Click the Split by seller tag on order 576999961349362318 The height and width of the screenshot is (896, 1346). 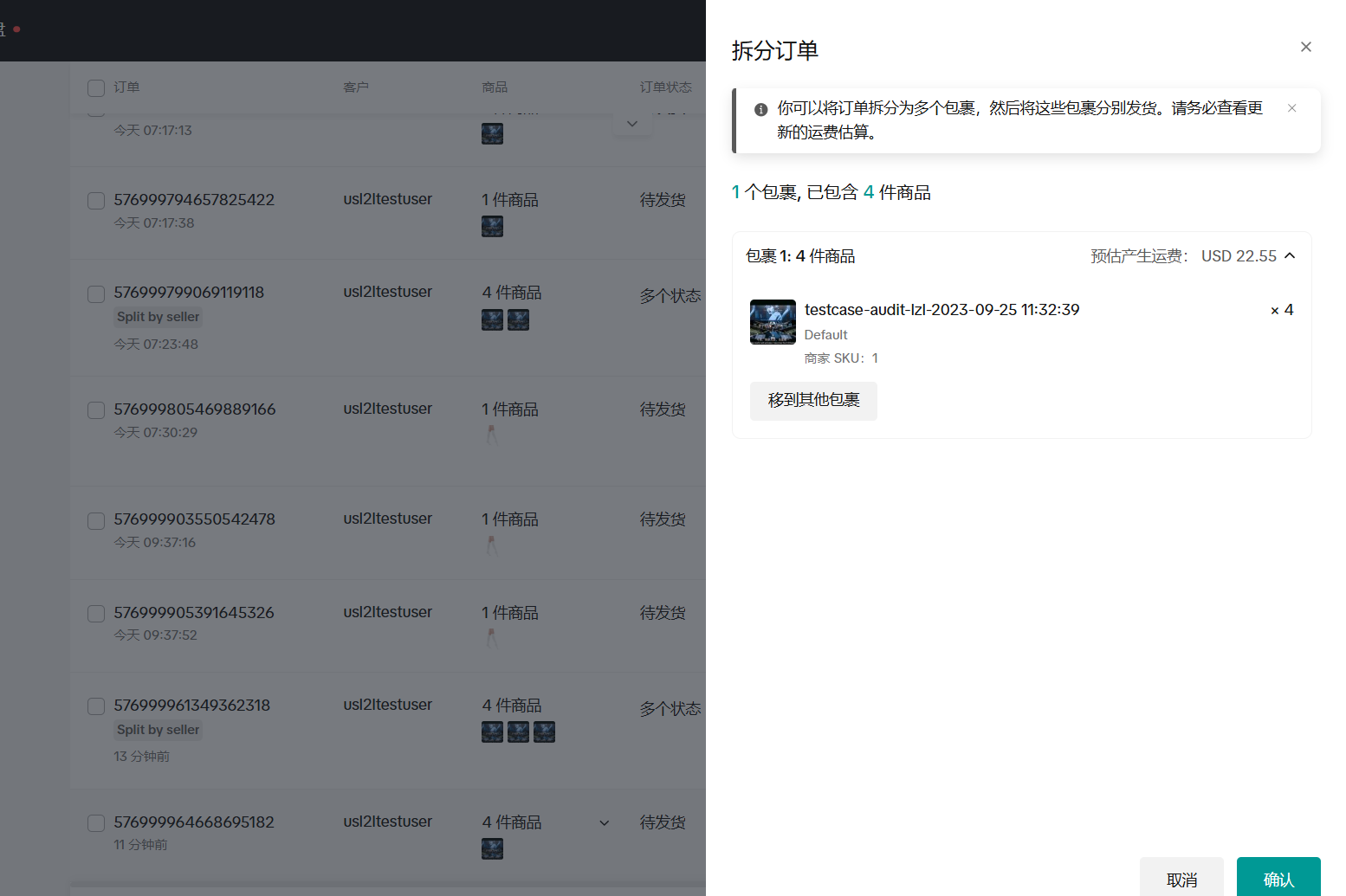pos(159,730)
